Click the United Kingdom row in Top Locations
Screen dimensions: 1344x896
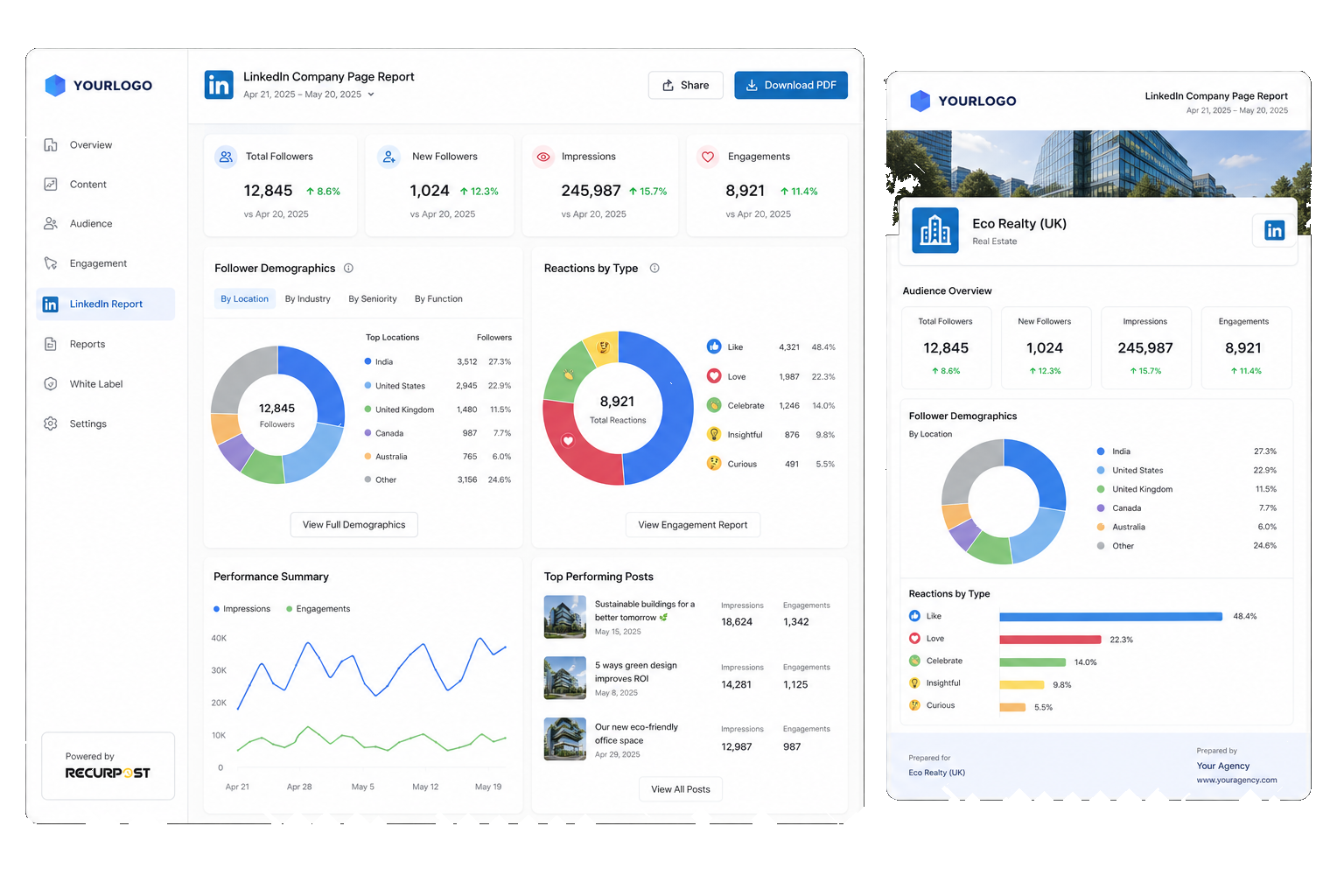pos(437,409)
